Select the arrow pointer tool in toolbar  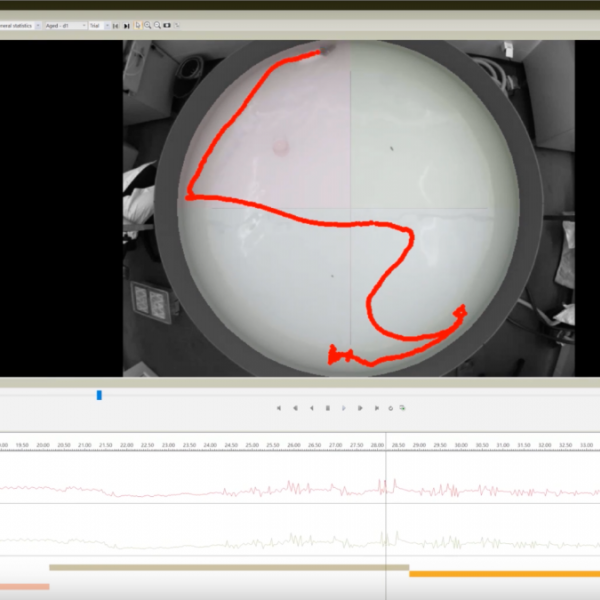(137, 25)
